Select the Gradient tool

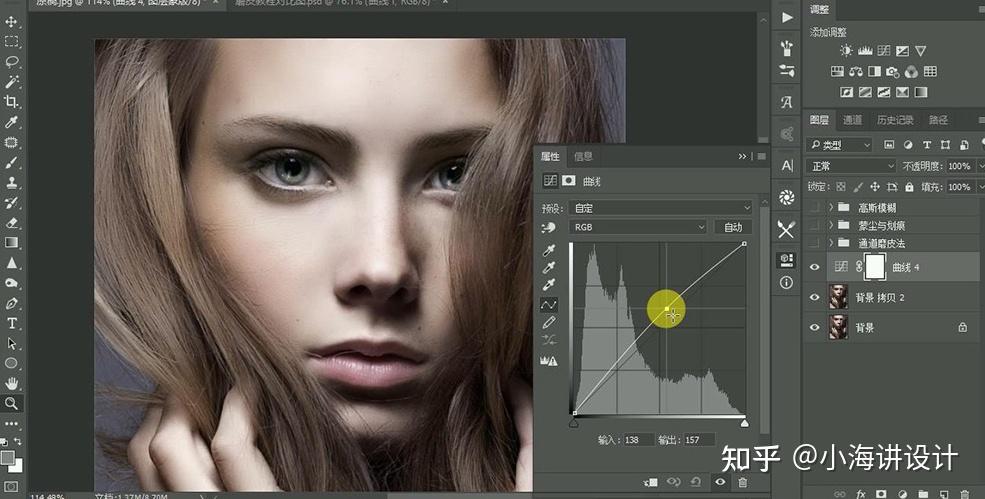[11, 243]
